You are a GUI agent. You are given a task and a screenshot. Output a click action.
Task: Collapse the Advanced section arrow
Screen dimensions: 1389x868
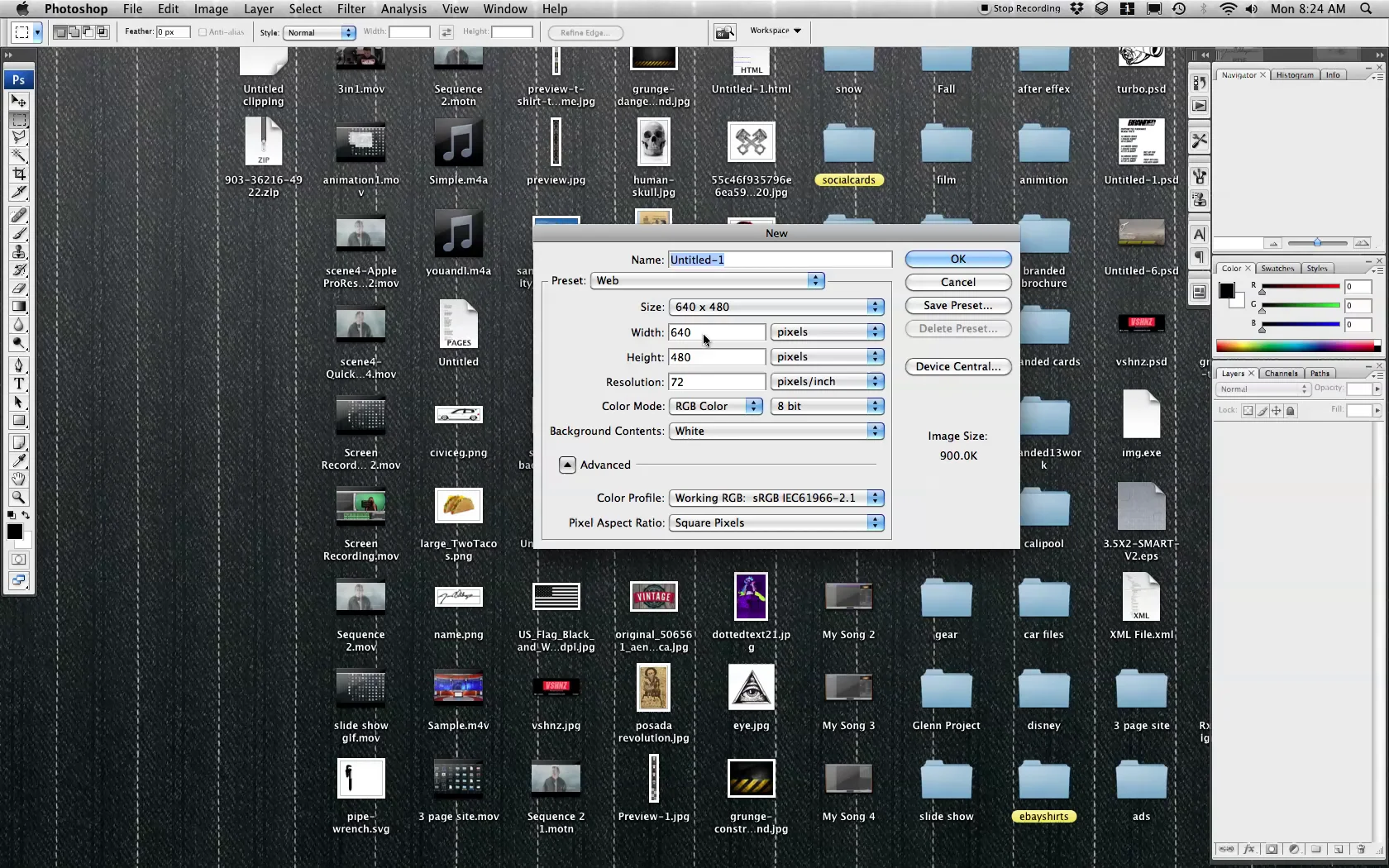coord(567,465)
